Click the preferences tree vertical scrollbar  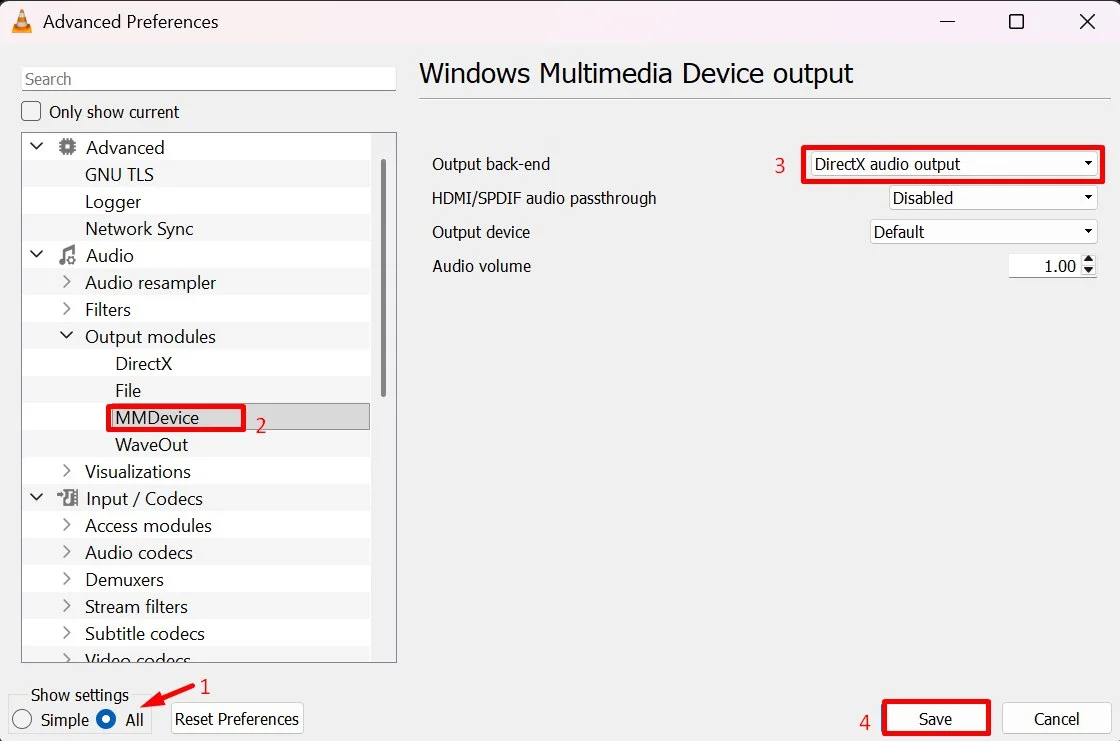tap(384, 277)
